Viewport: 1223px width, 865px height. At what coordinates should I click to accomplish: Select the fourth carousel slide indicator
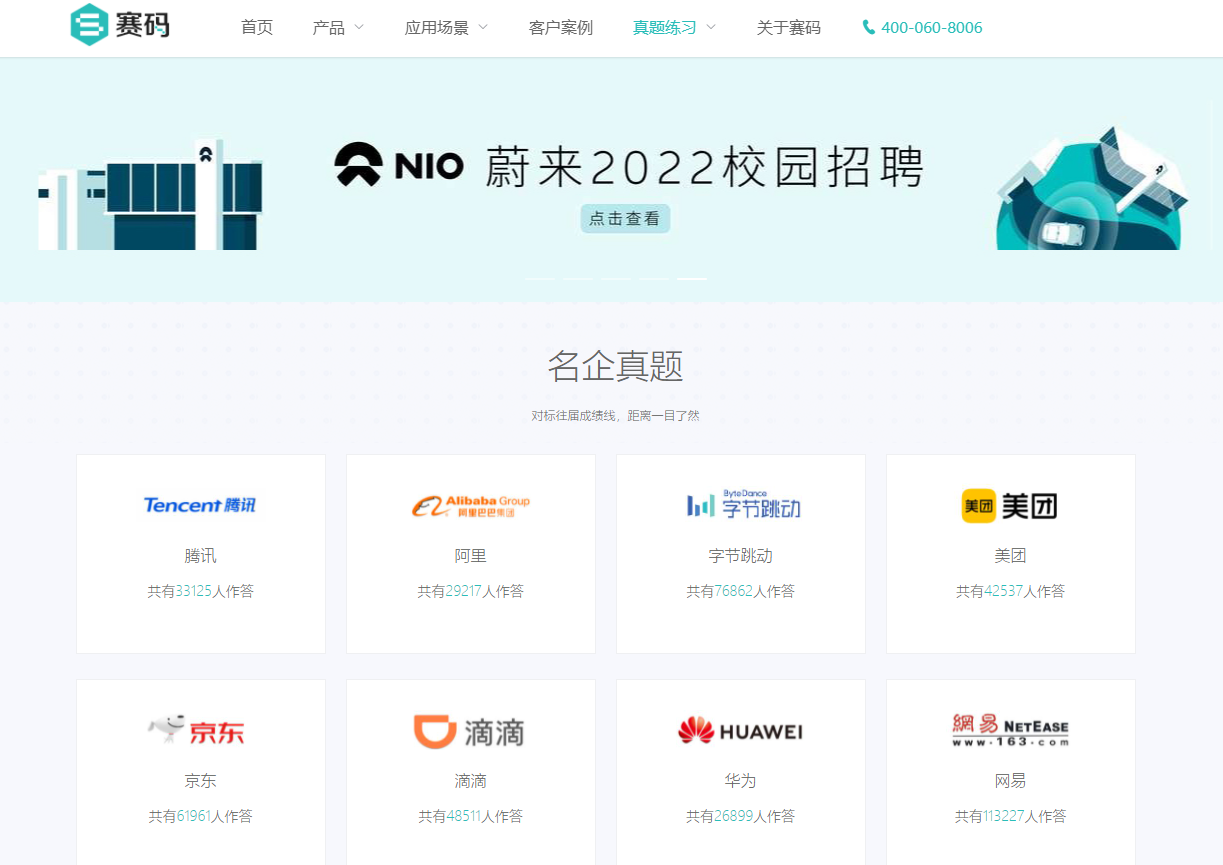(x=653, y=278)
